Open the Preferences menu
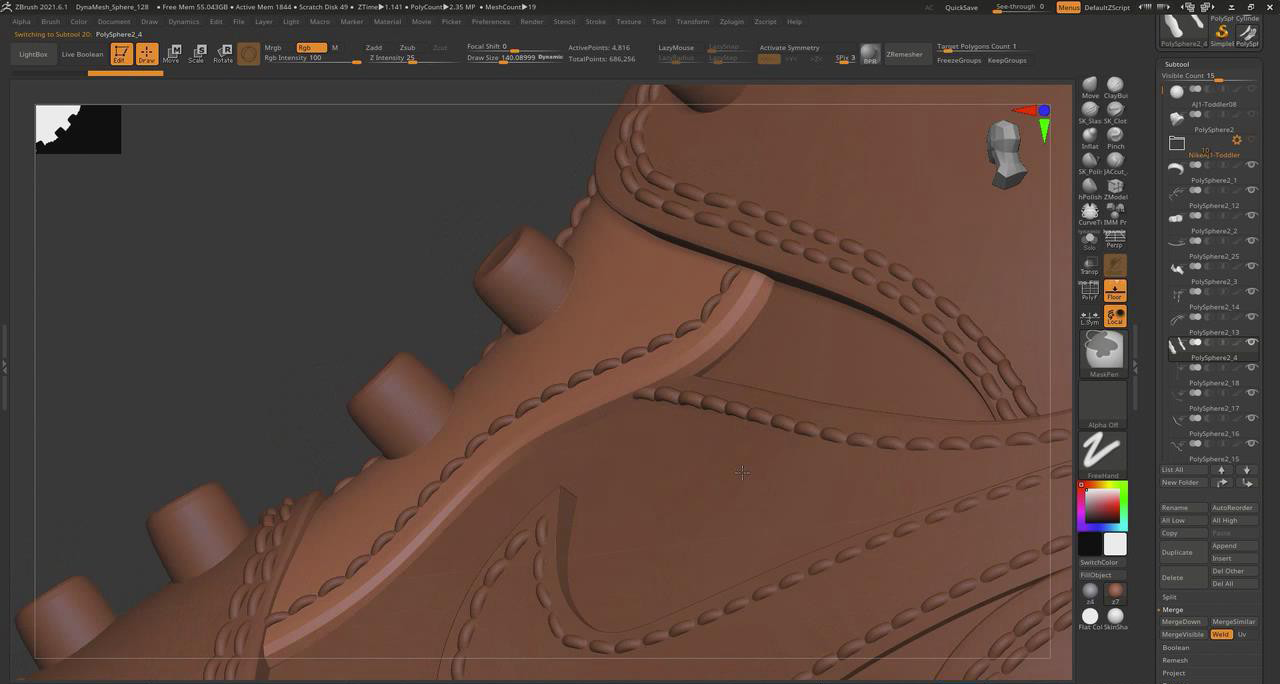The height and width of the screenshot is (684, 1280). (x=491, y=21)
